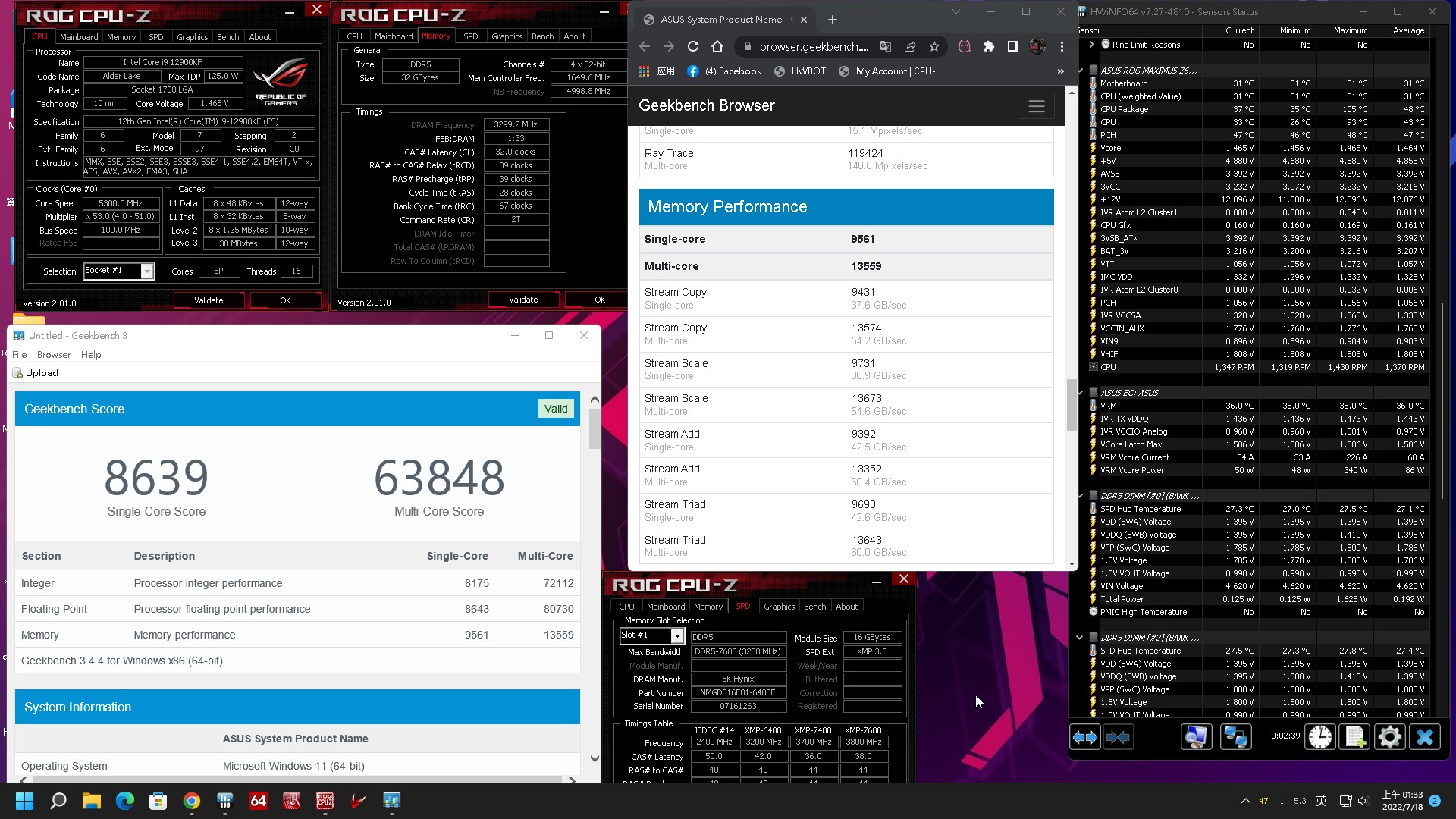Click Geekbench results vertical scrollbar
1456x819 pixels.
(x=594, y=428)
